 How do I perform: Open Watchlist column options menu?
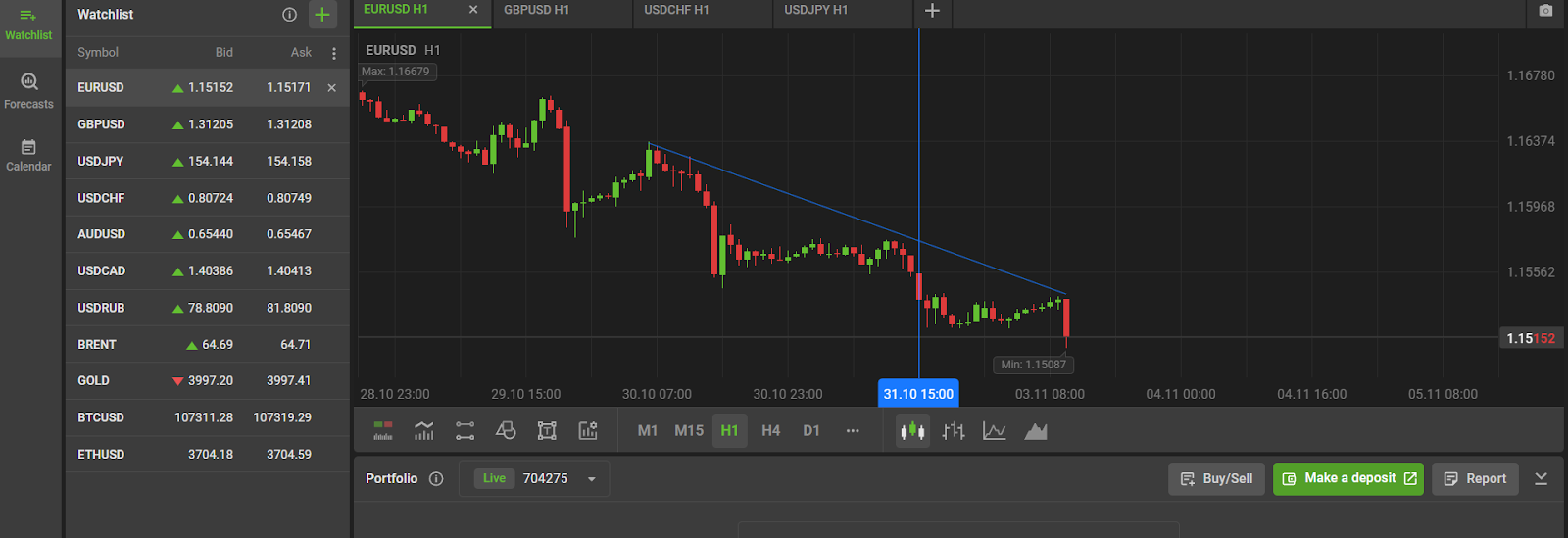(x=334, y=53)
